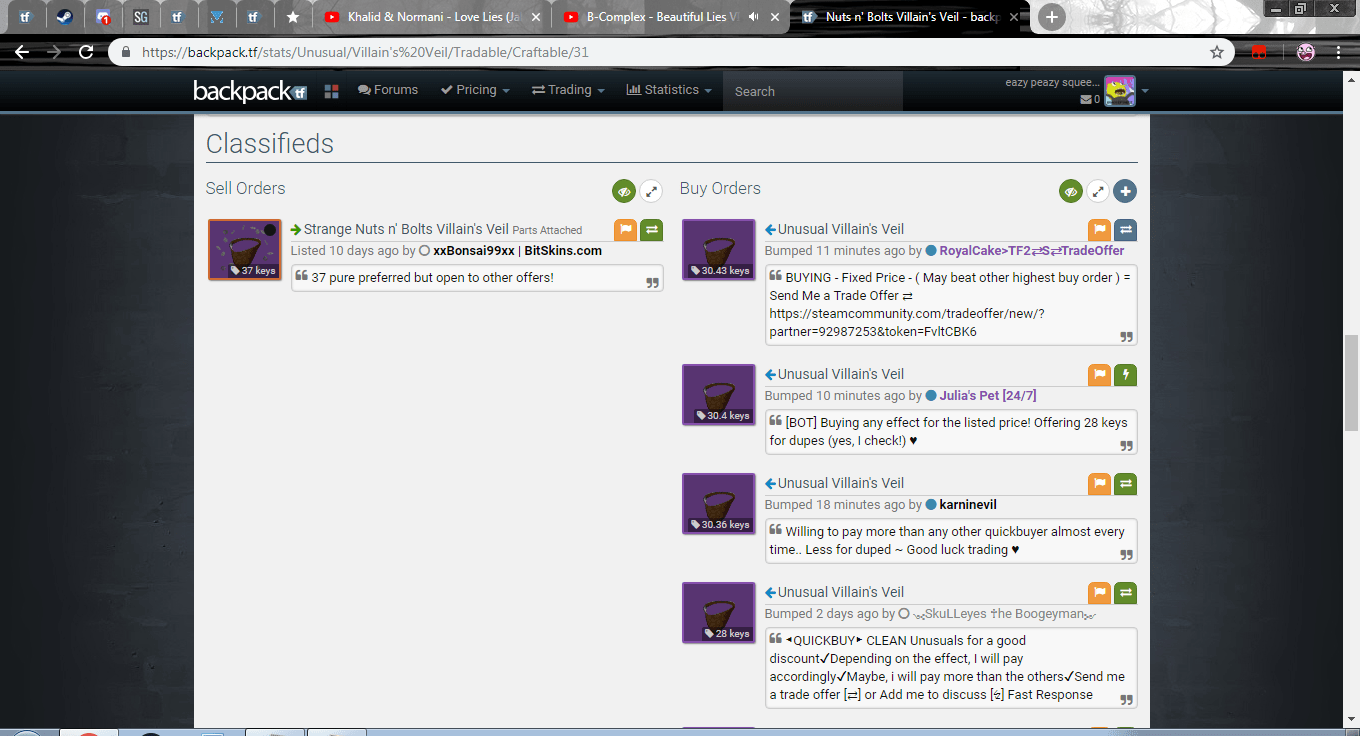
Task: Expand the Statistics dropdown menu
Action: point(669,90)
